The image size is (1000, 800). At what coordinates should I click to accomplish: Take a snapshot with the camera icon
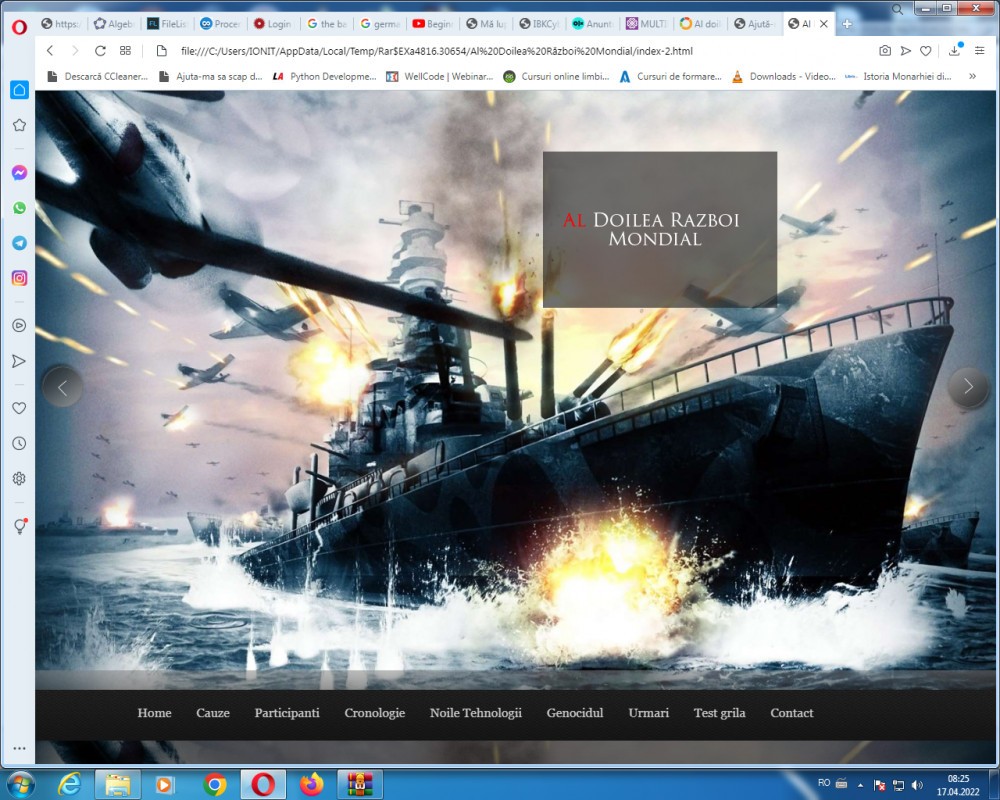tap(885, 50)
